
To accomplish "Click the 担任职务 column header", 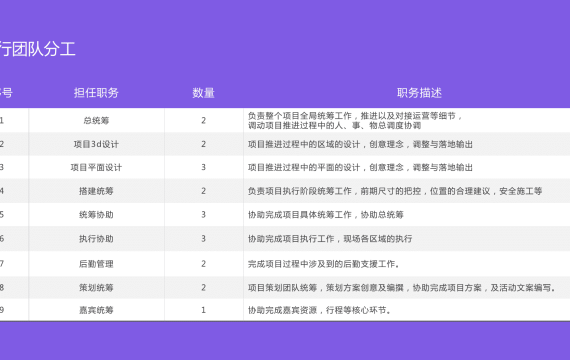I will [96, 93].
